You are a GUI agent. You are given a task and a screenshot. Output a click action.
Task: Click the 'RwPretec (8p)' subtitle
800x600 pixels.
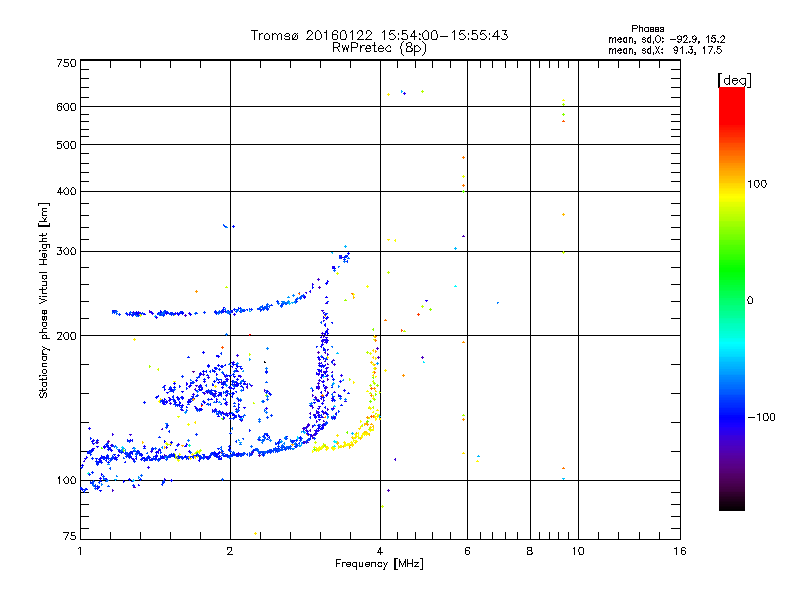pyautogui.click(x=379, y=48)
